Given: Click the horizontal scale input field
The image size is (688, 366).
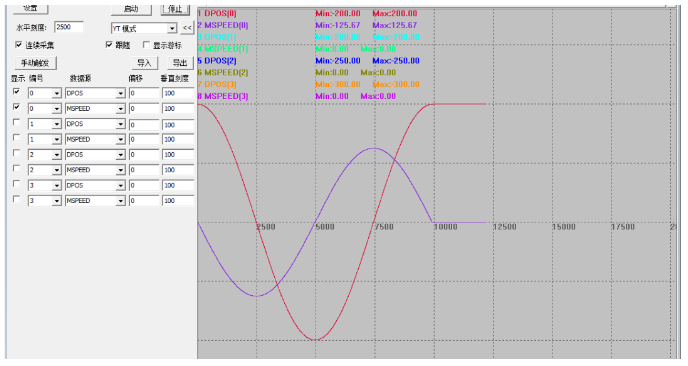Looking at the screenshot, I should 69,27.
